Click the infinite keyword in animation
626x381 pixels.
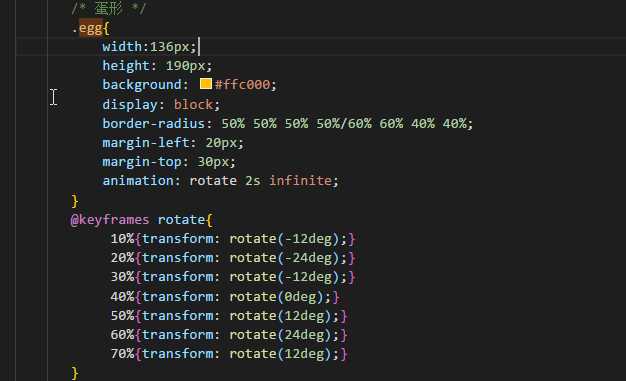pos(300,181)
